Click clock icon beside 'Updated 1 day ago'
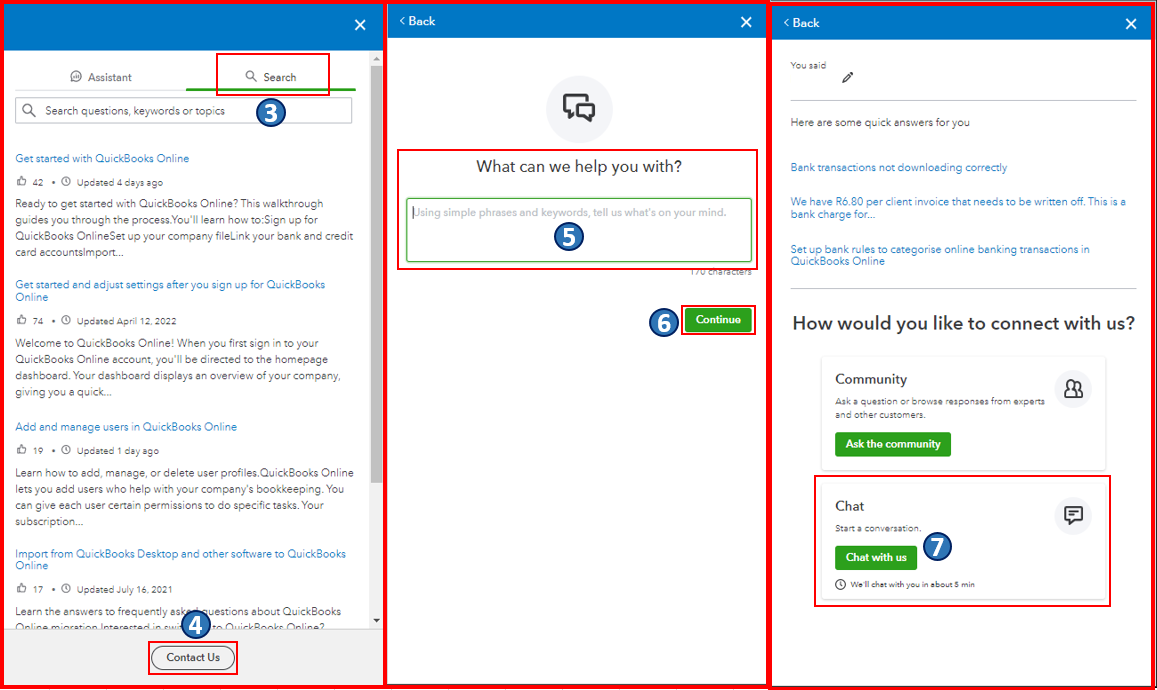Viewport: 1157px width, 690px height. [66, 450]
